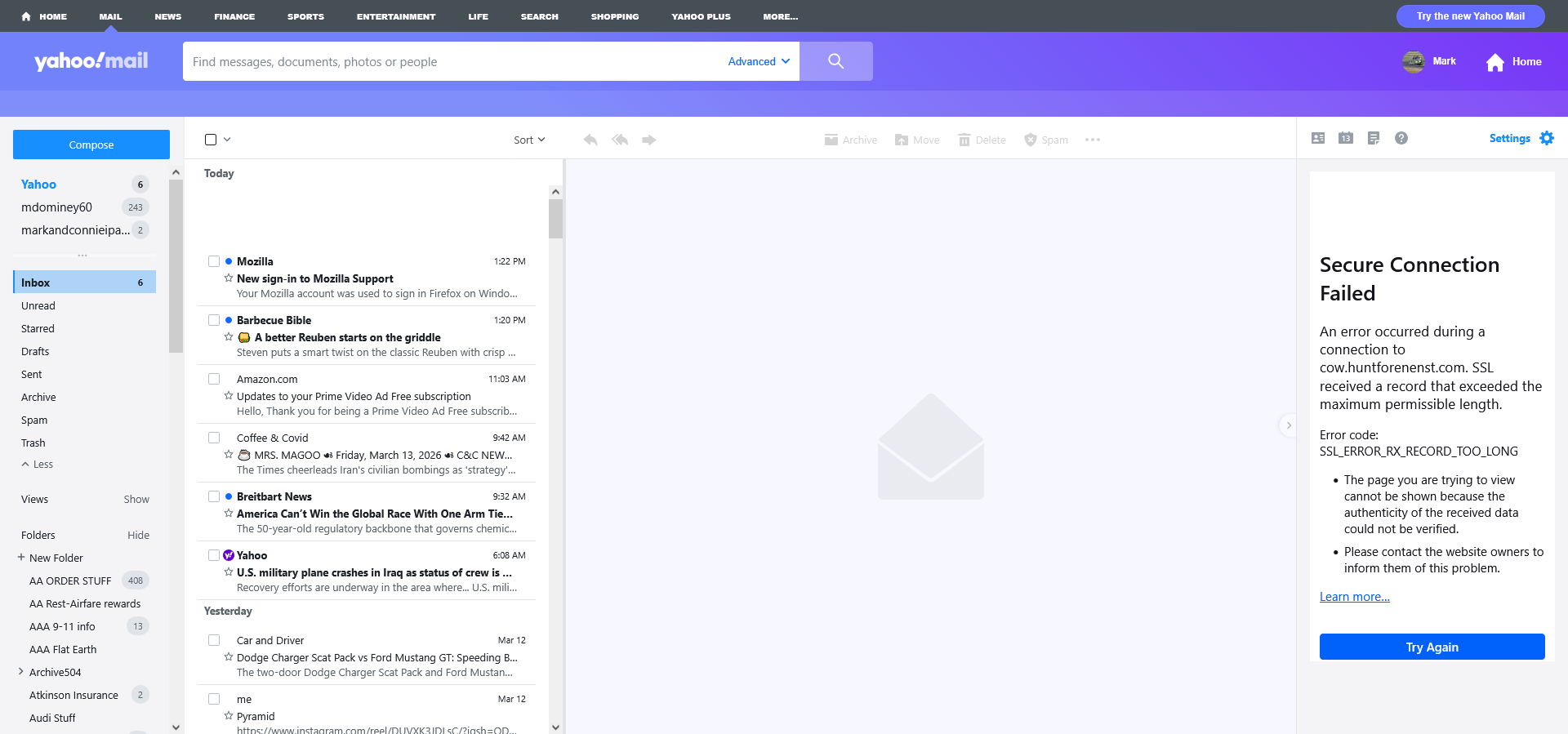This screenshot has width=1568, height=734.
Task: Click the search magnifier button
Action: pos(835,61)
